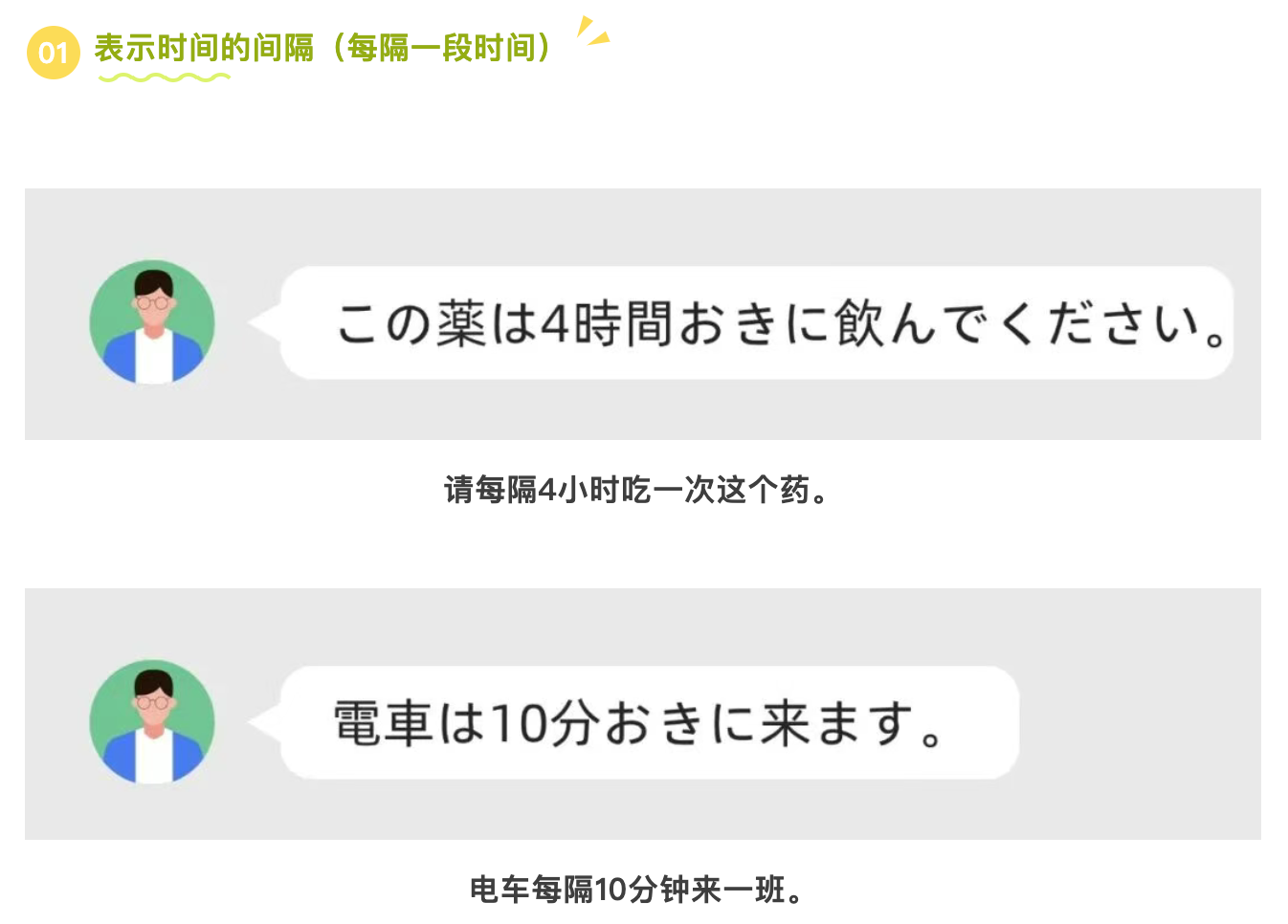Click the avatar beside the train sentence
The height and width of the screenshot is (924, 1288).
152,722
